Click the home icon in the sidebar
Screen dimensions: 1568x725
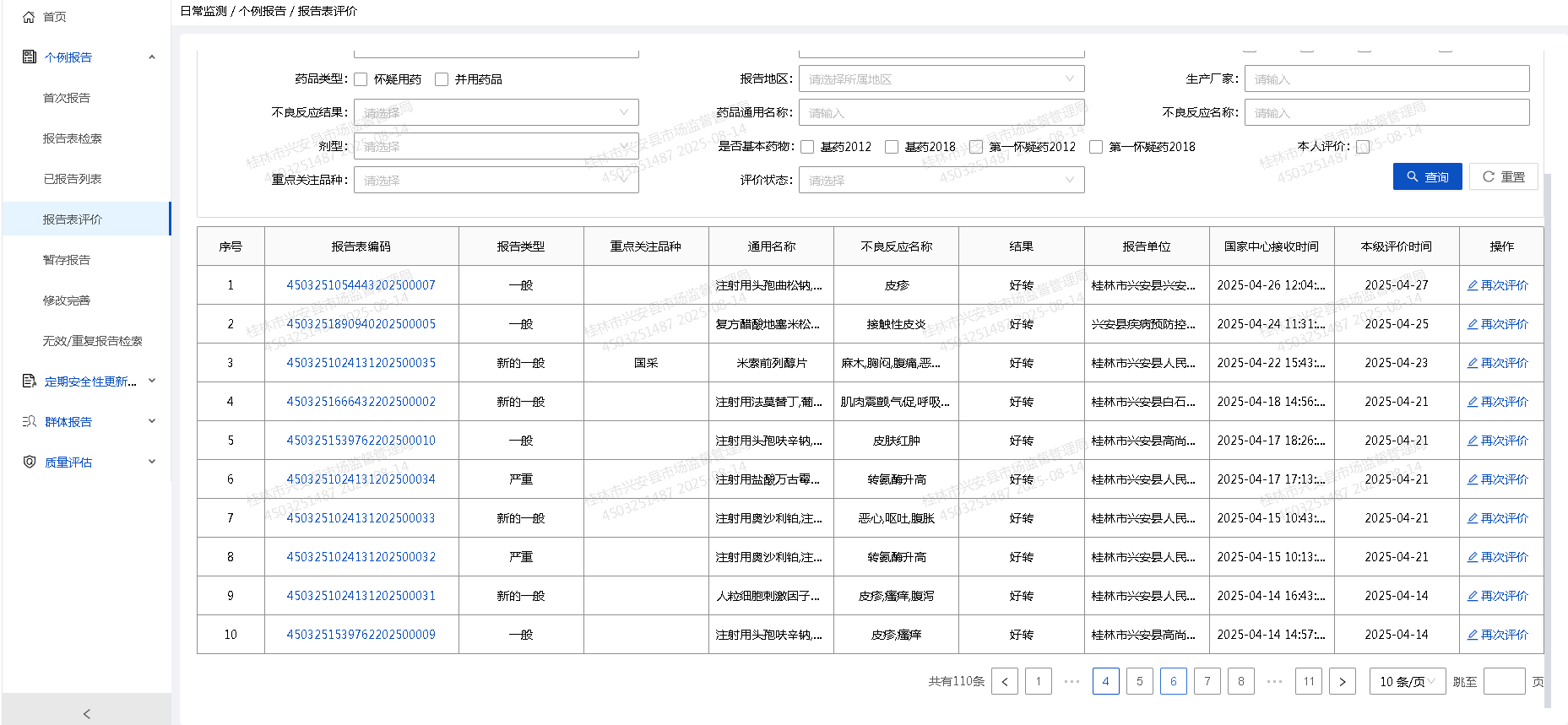pyautogui.click(x=29, y=17)
